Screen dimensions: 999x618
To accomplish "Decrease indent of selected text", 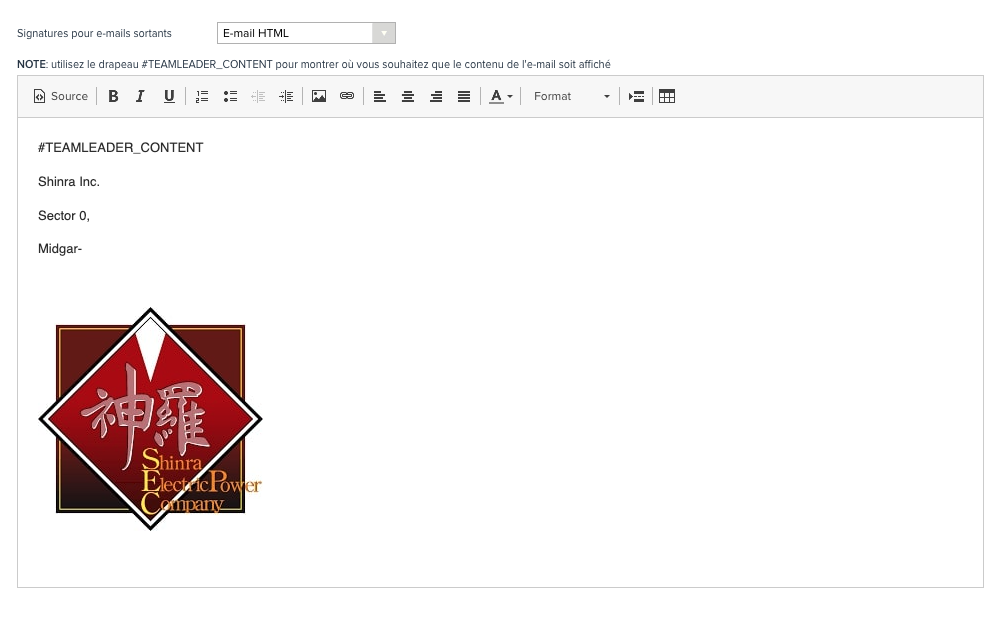I will tap(258, 96).
